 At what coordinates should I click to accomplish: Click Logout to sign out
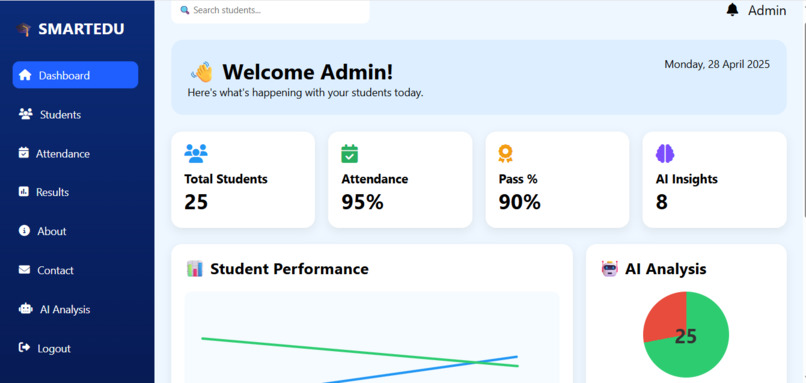[x=76, y=349]
